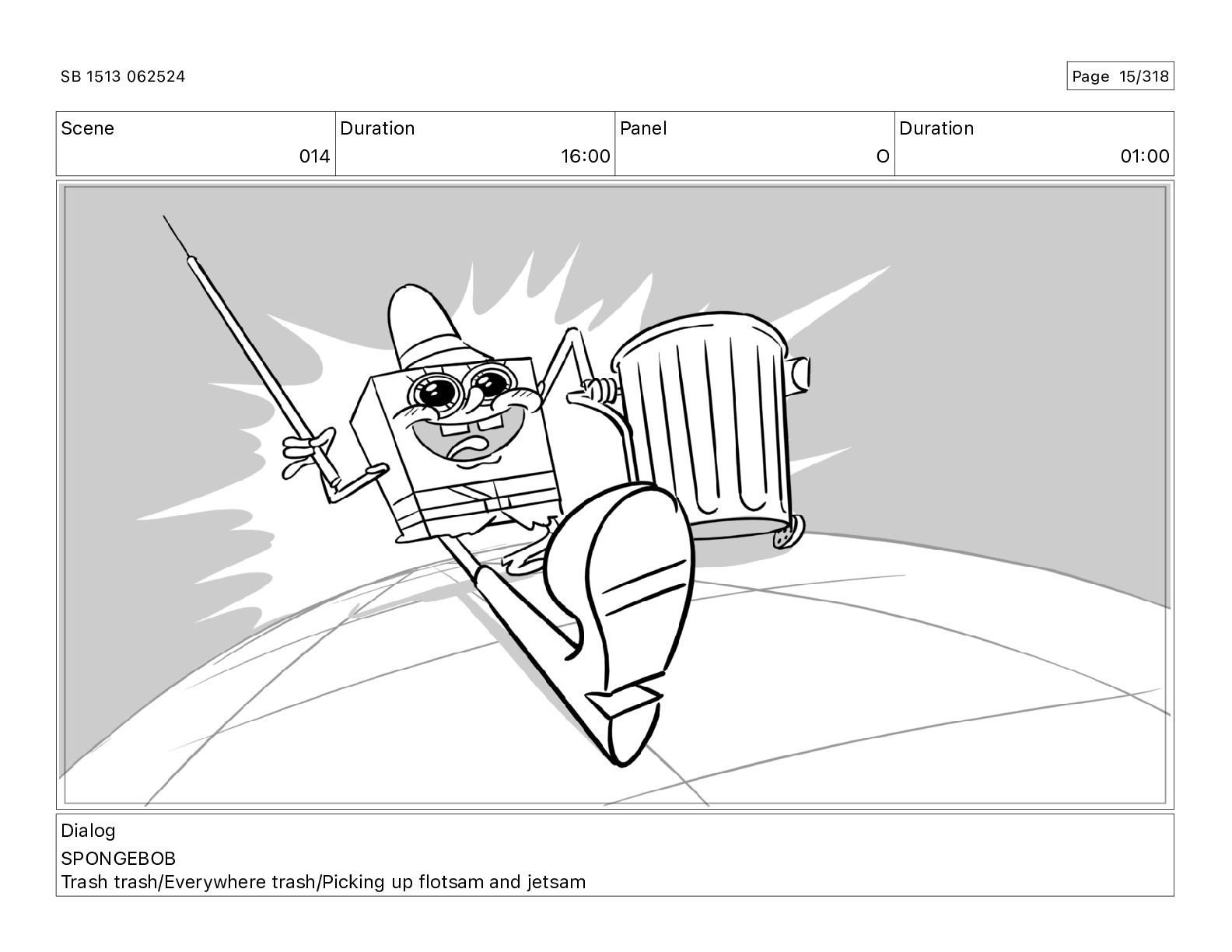The width and height of the screenshot is (1232, 952).
Task: Click the dialog line 'Trash trash/Everywhere trash'
Action: coord(189,882)
